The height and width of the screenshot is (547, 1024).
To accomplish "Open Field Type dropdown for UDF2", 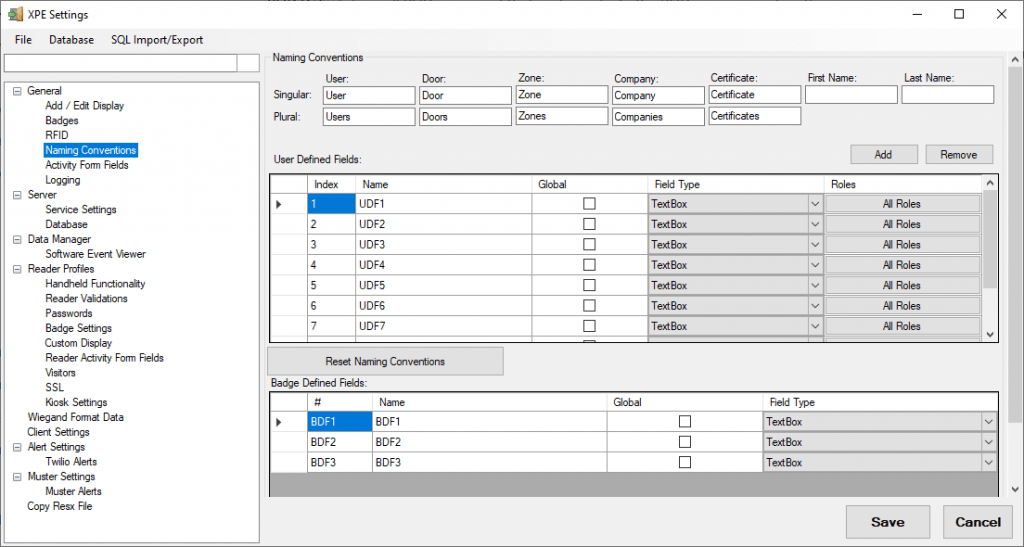I will [814, 224].
